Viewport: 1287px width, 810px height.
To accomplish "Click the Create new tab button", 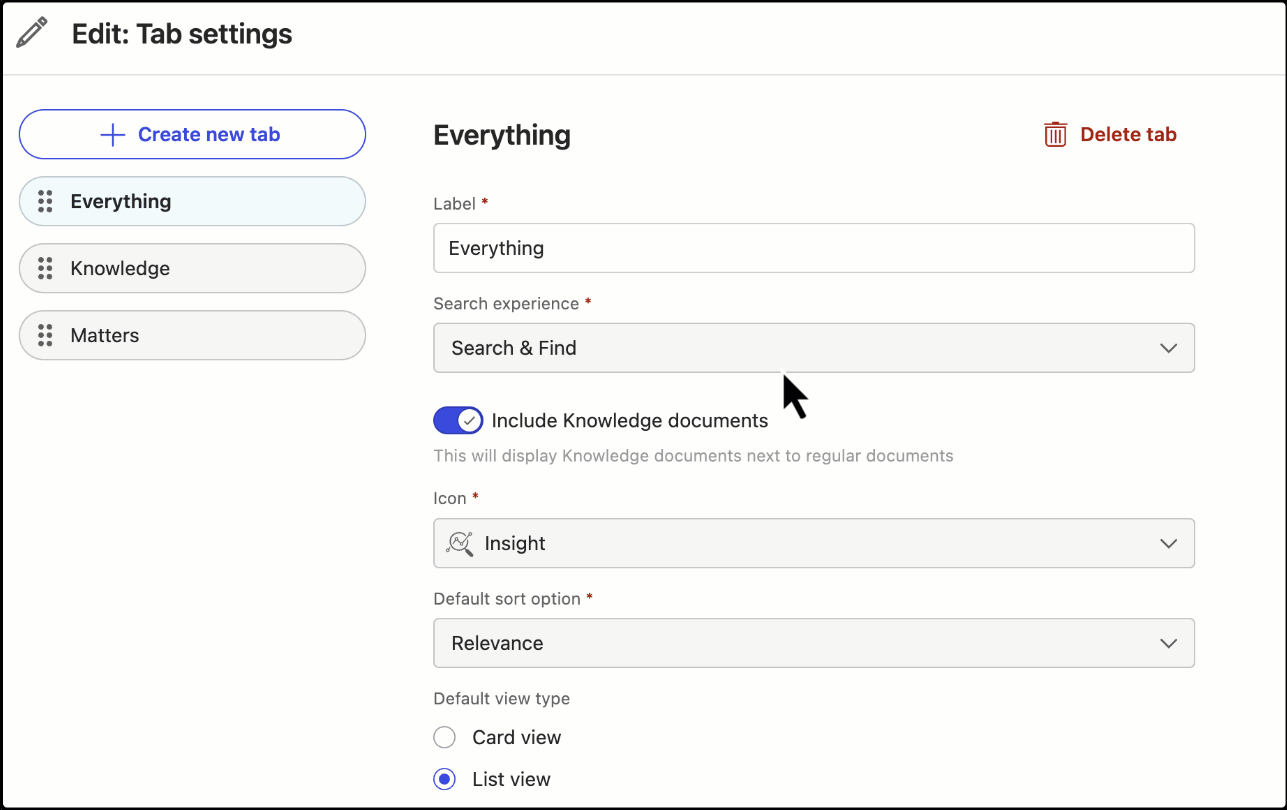I will pos(192,133).
